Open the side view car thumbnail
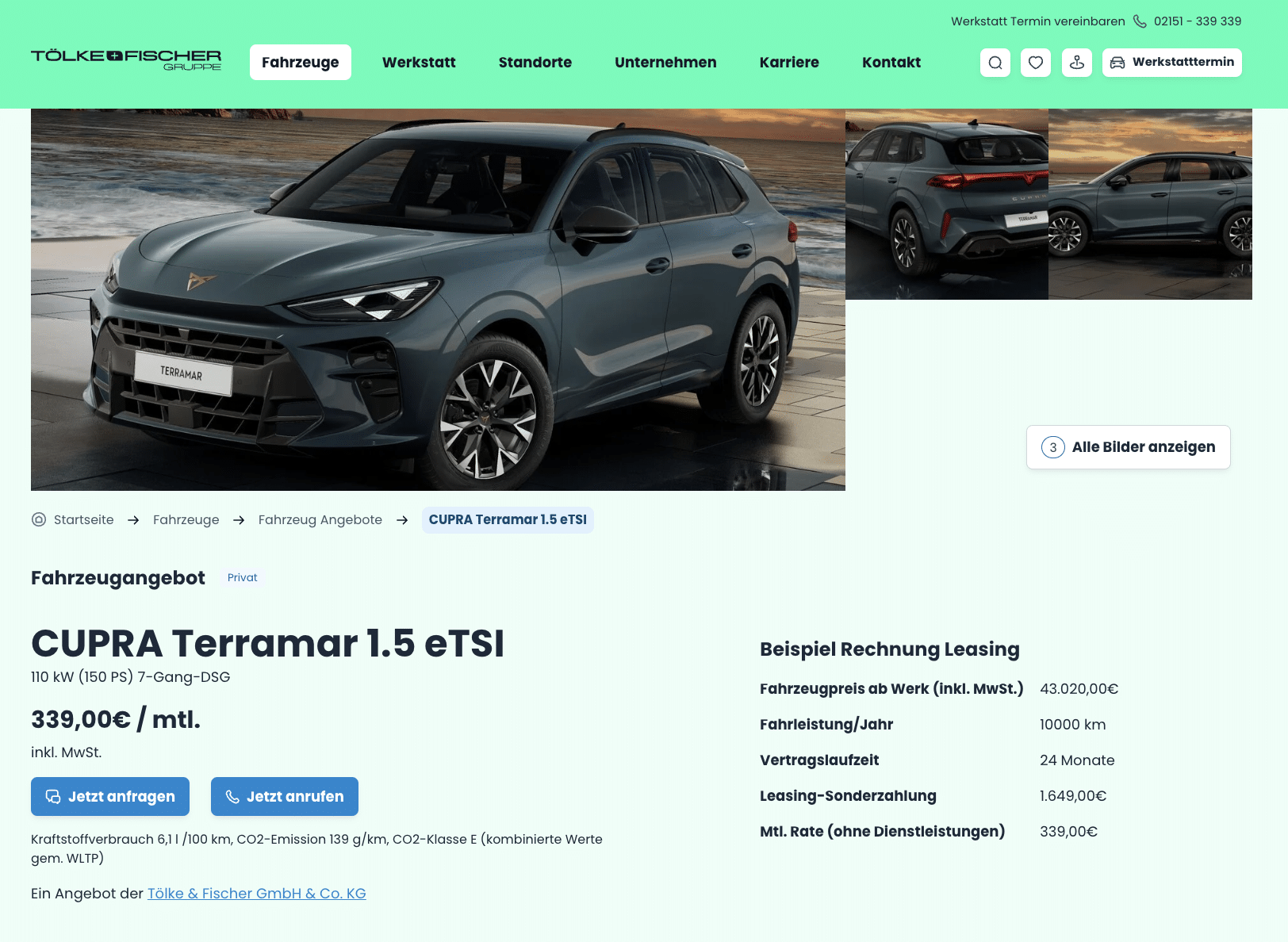 point(1150,205)
